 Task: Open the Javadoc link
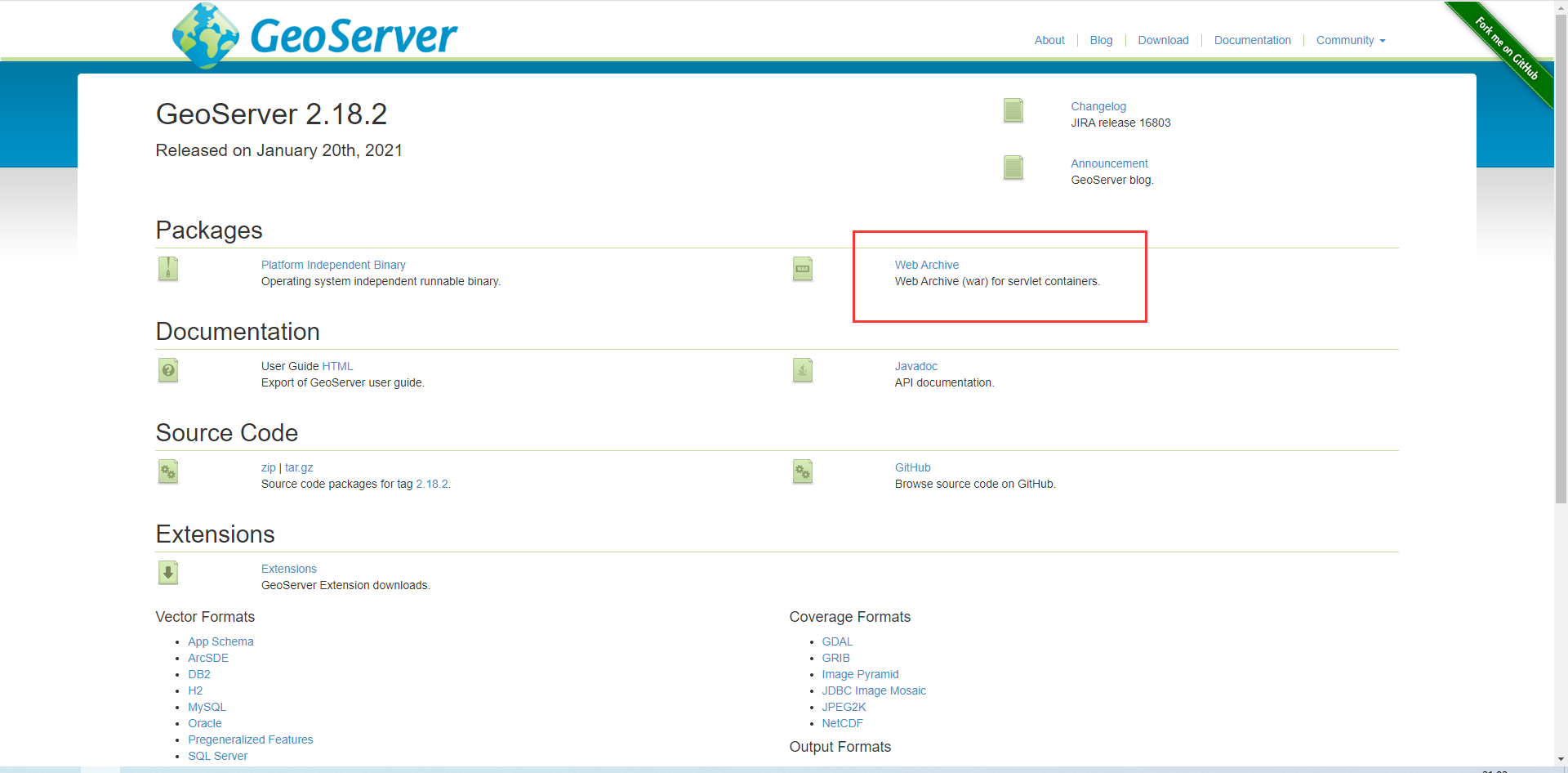point(916,366)
